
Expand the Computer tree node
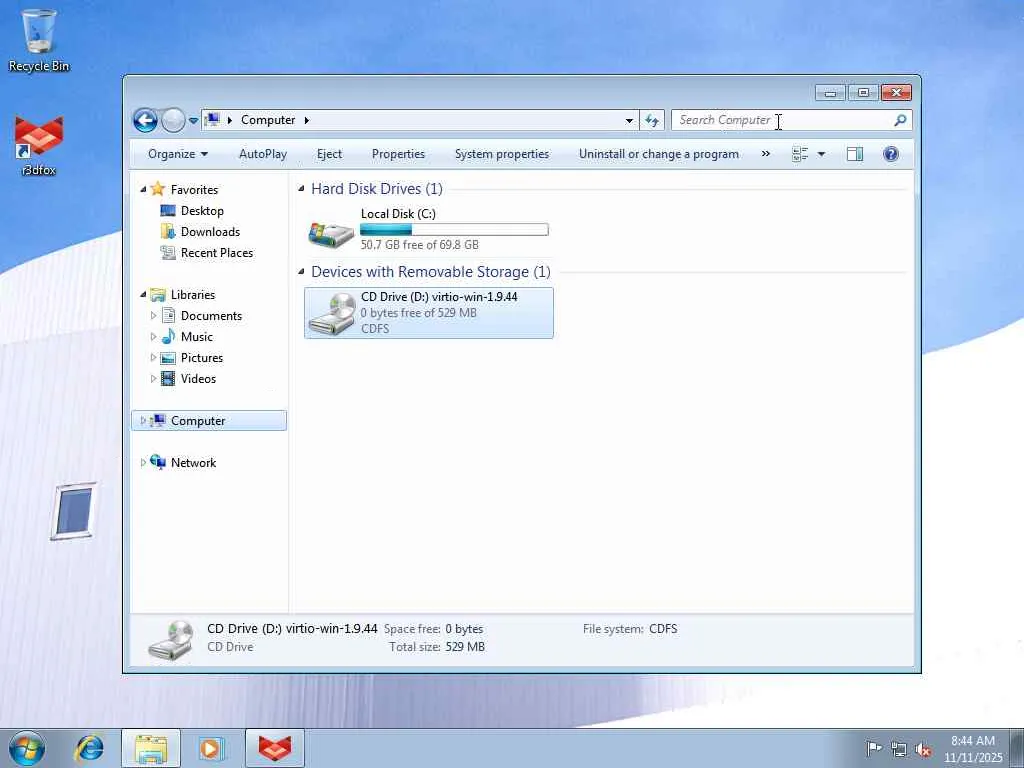coord(143,421)
